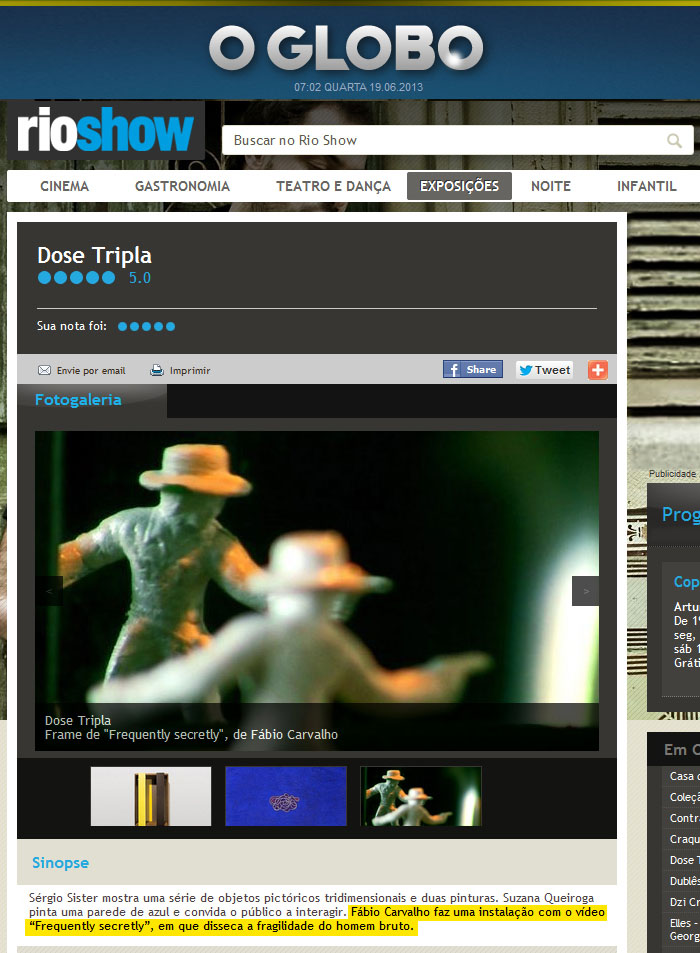Open the yellow sculpture thumbnail
This screenshot has height=953, width=700.
coord(151,796)
